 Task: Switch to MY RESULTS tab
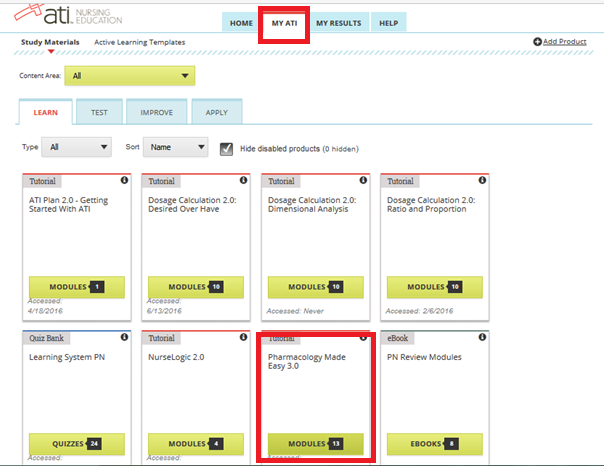point(339,23)
